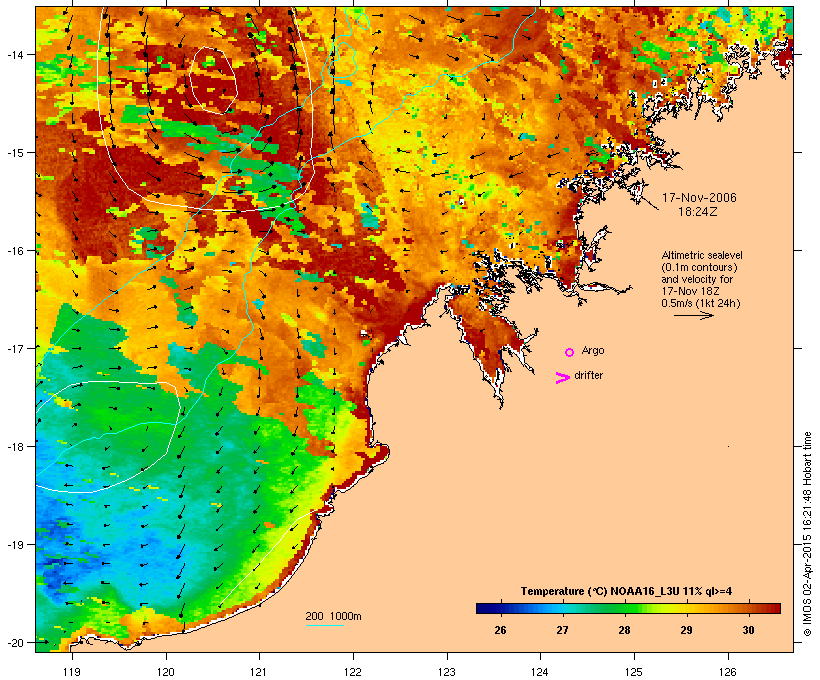Screen dimensions: 820x680
Task: Click the 'Altimetric sealevel' caption text
Action: [702, 255]
